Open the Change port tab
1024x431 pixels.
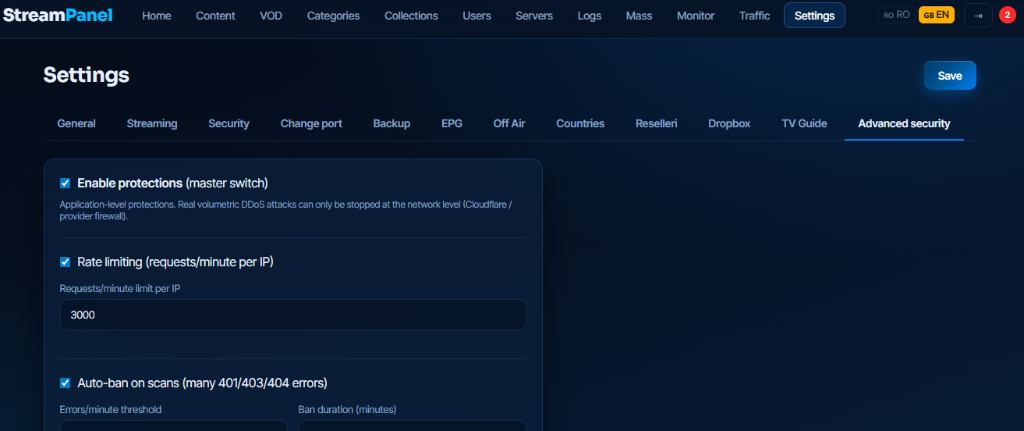(312, 123)
